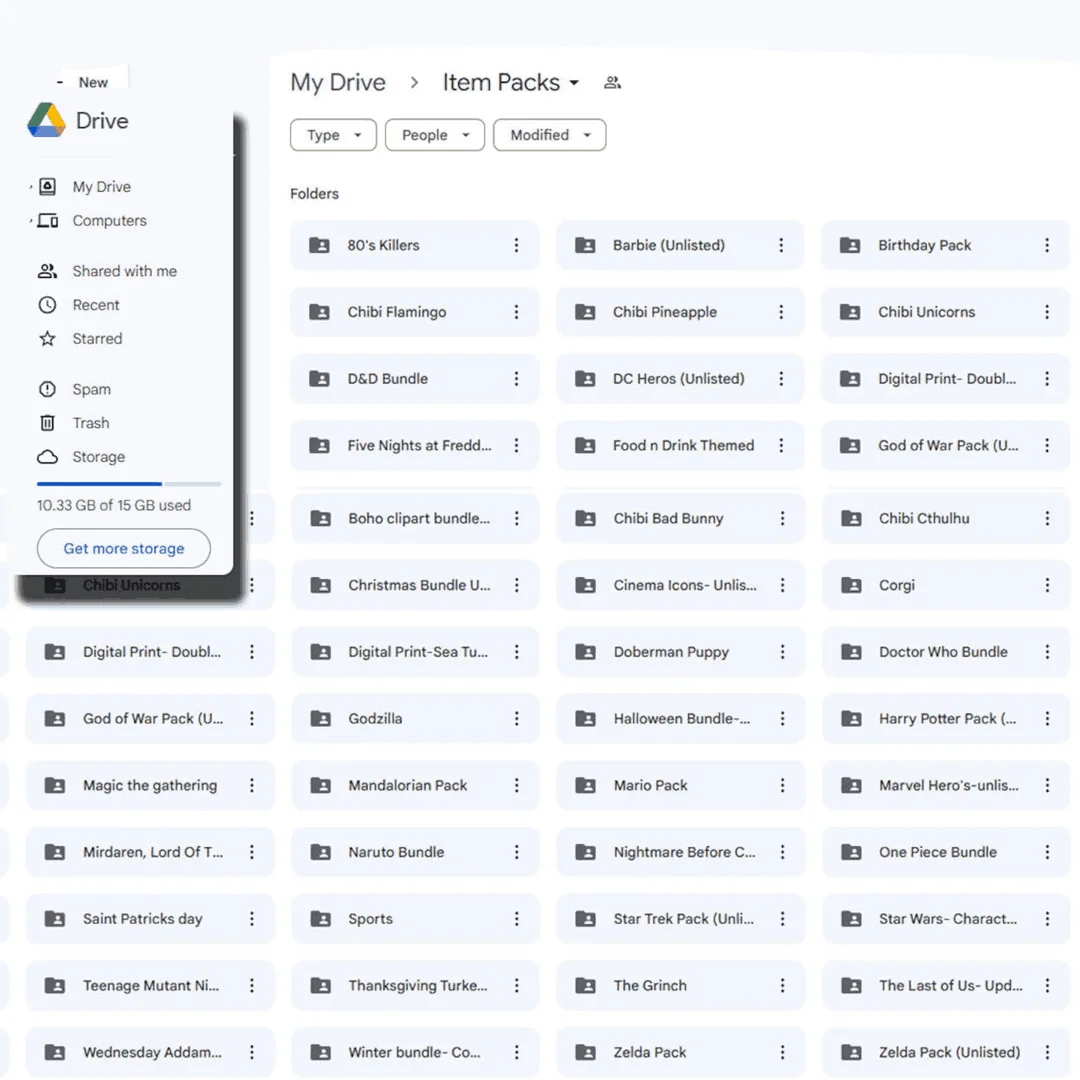Click My Drive in the breadcrumb path

click(338, 83)
